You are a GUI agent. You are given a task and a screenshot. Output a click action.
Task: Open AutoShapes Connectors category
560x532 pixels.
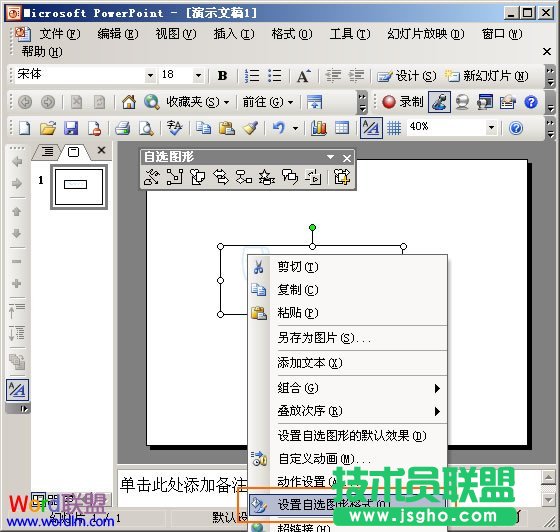click(175, 177)
